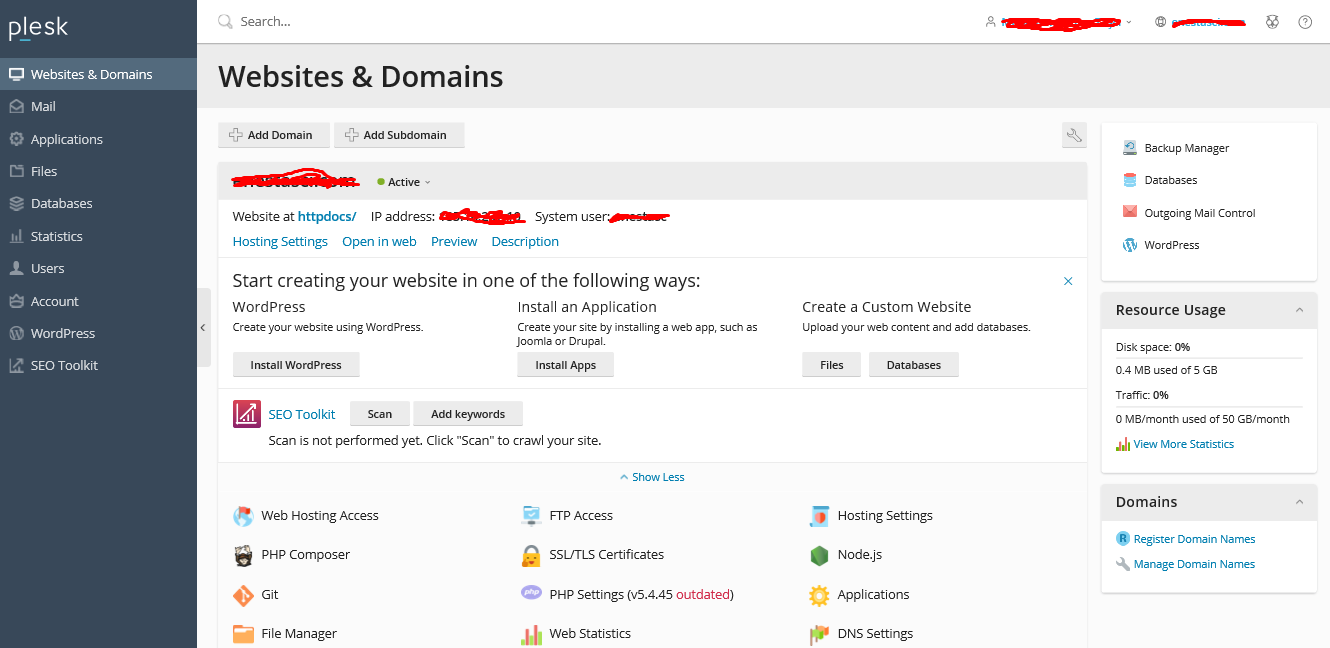The image size is (1330, 648).
Task: Collapse tools with Show Less
Action: (652, 477)
